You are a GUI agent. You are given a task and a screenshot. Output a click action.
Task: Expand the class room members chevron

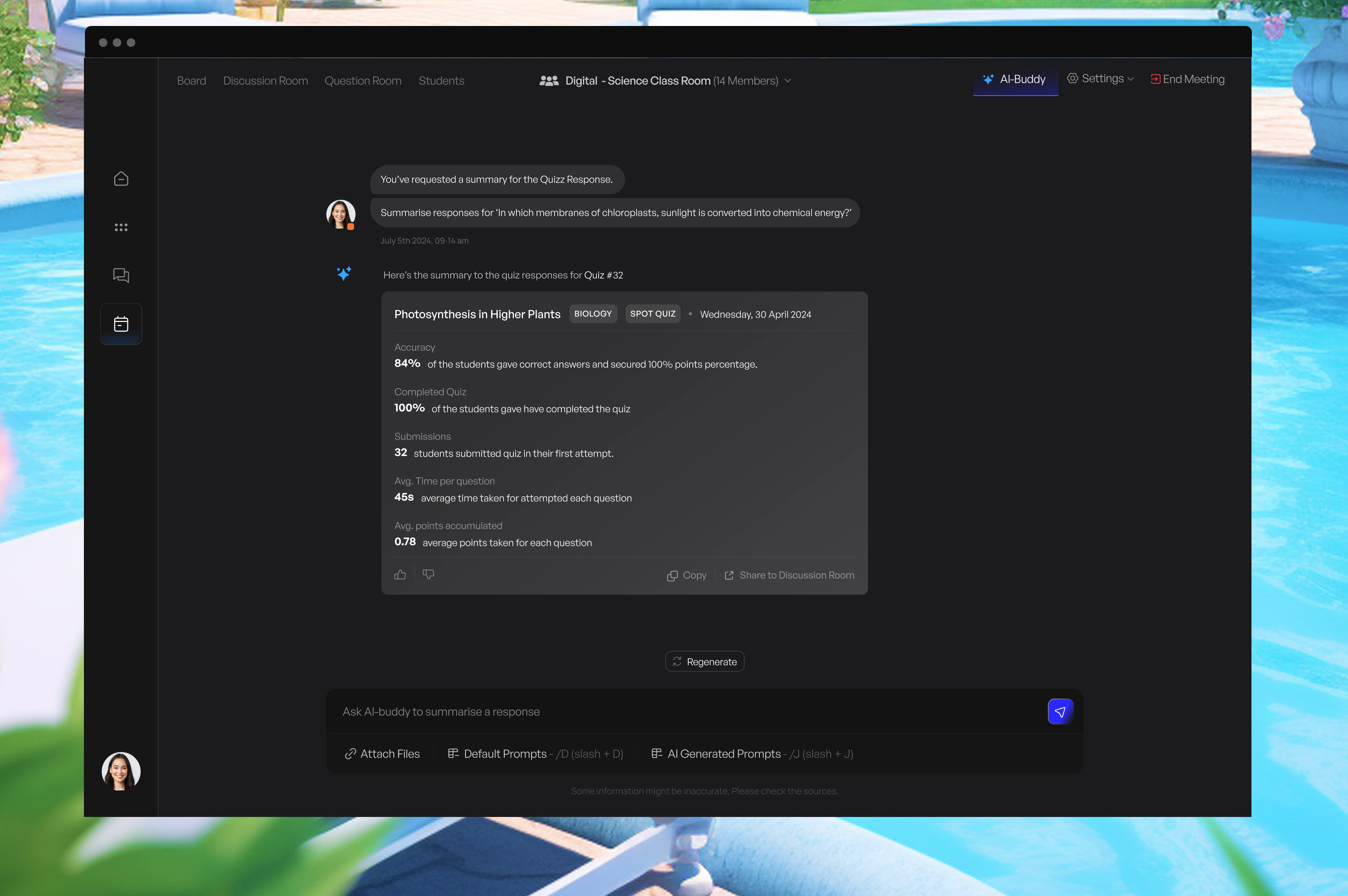788,80
